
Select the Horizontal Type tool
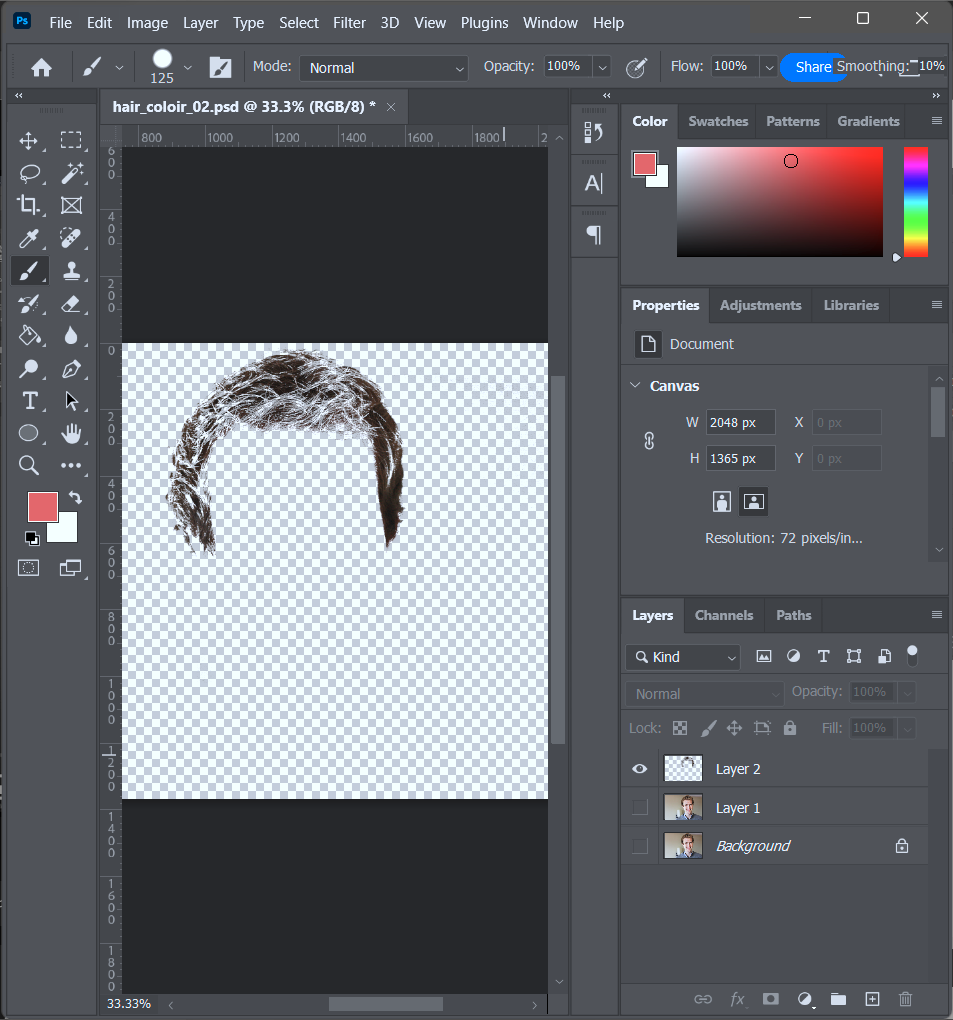coord(29,401)
